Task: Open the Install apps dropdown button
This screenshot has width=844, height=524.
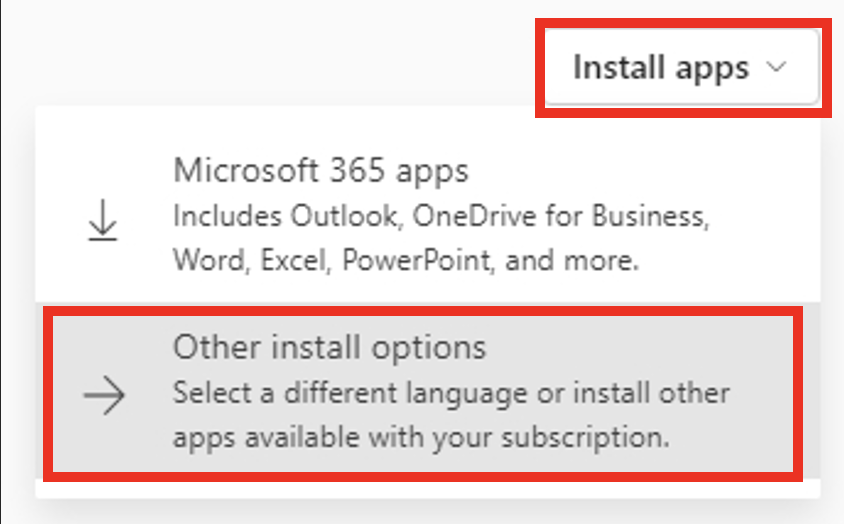Action: 682,67
